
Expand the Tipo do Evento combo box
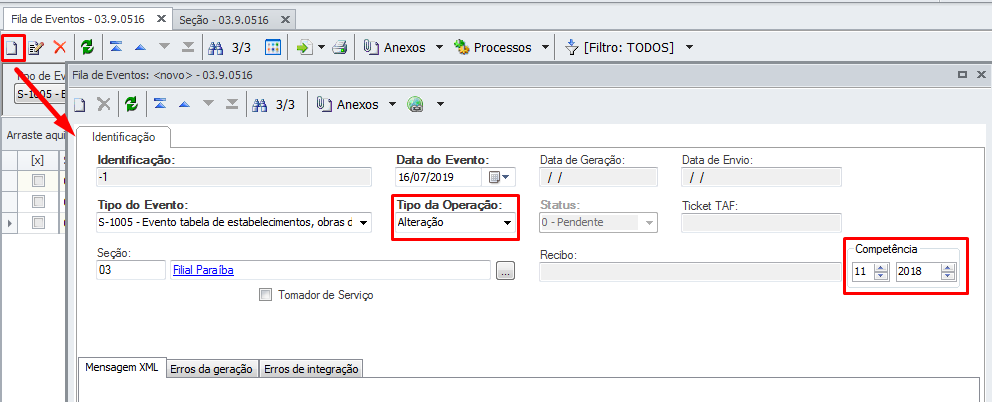(363, 223)
